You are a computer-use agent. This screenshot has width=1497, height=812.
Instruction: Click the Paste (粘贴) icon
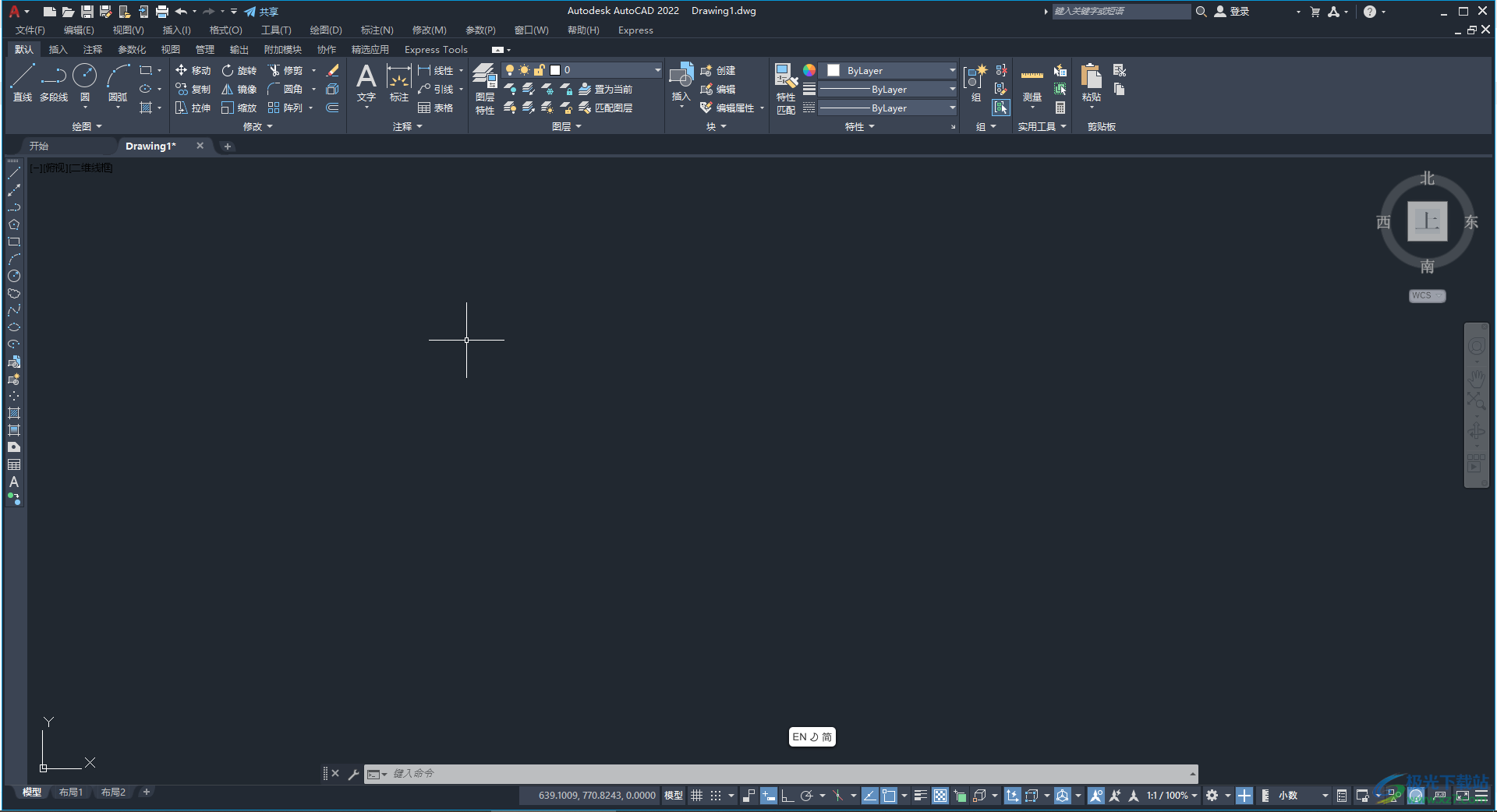(1092, 83)
